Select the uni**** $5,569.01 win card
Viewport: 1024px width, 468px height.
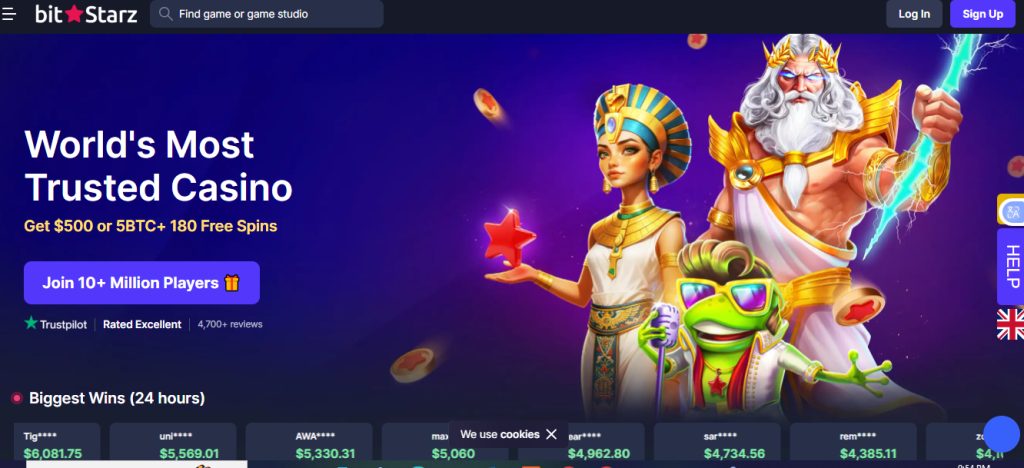pos(173,443)
